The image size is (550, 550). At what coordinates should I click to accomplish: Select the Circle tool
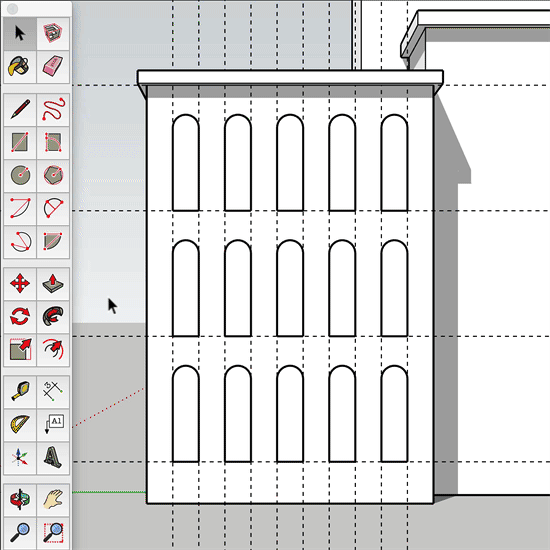point(20,175)
